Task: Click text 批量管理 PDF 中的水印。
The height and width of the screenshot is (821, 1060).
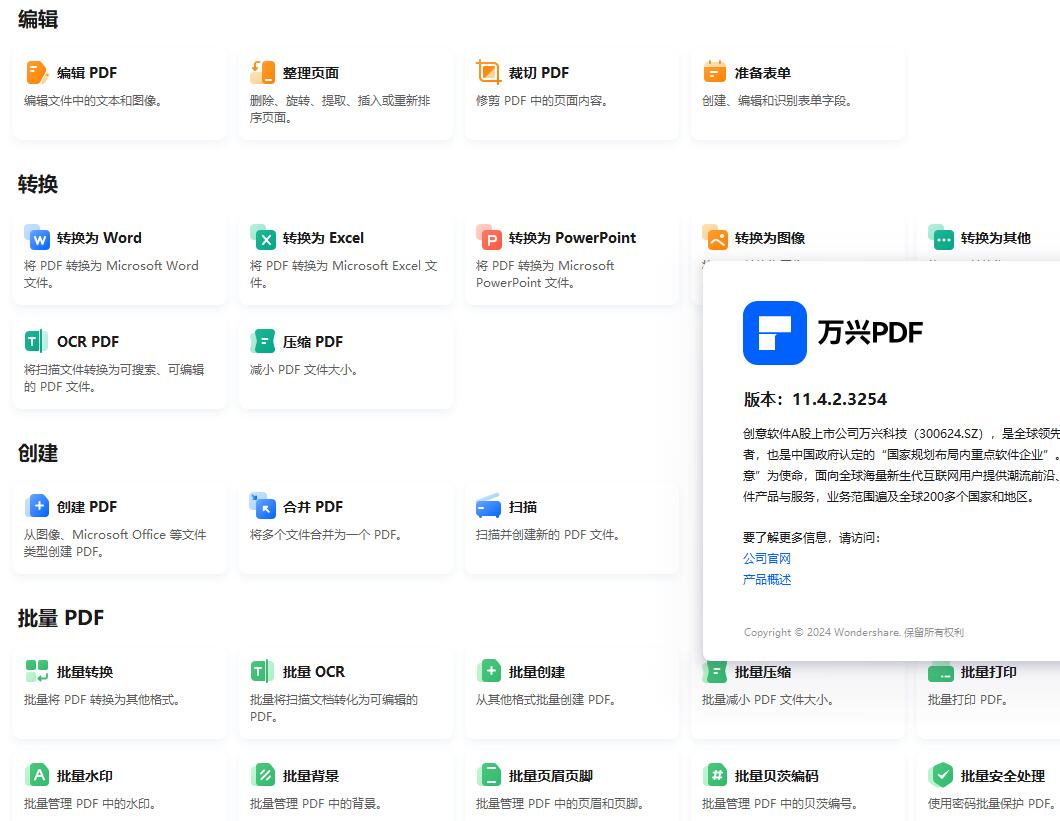Action: click(90, 804)
